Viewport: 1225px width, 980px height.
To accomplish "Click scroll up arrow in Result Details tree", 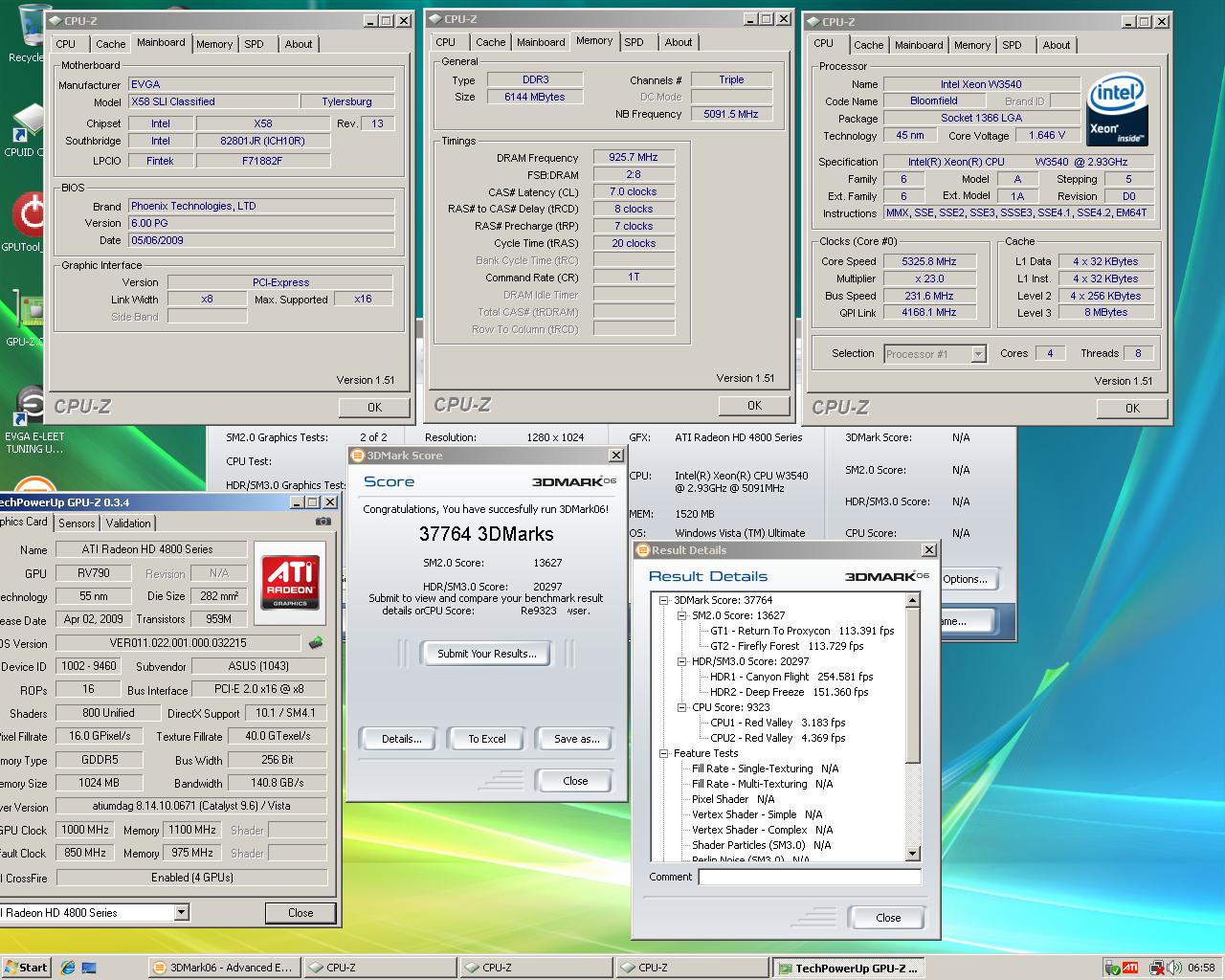I will point(912,600).
